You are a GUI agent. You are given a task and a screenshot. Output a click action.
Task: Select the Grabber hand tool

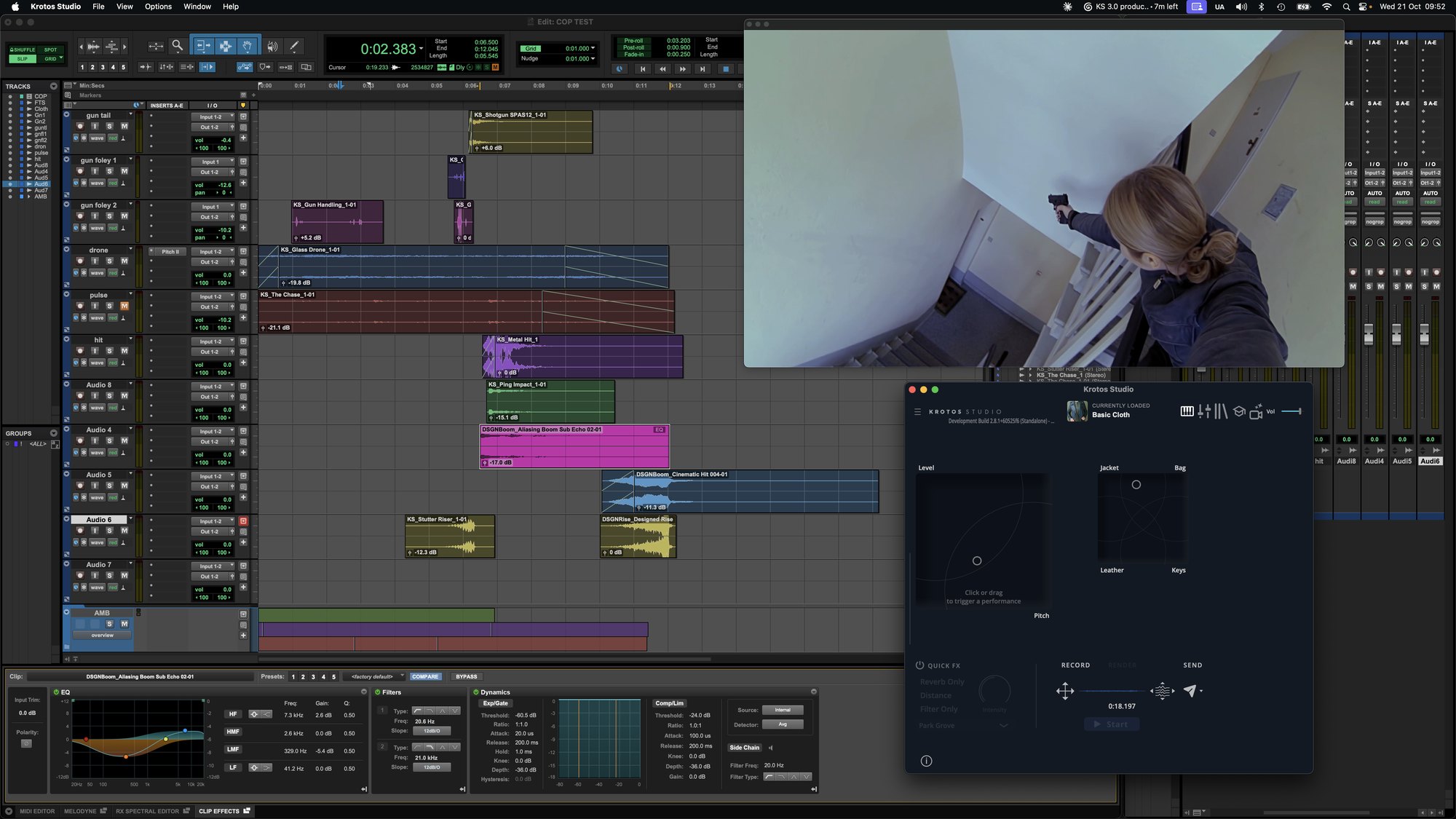(248, 46)
